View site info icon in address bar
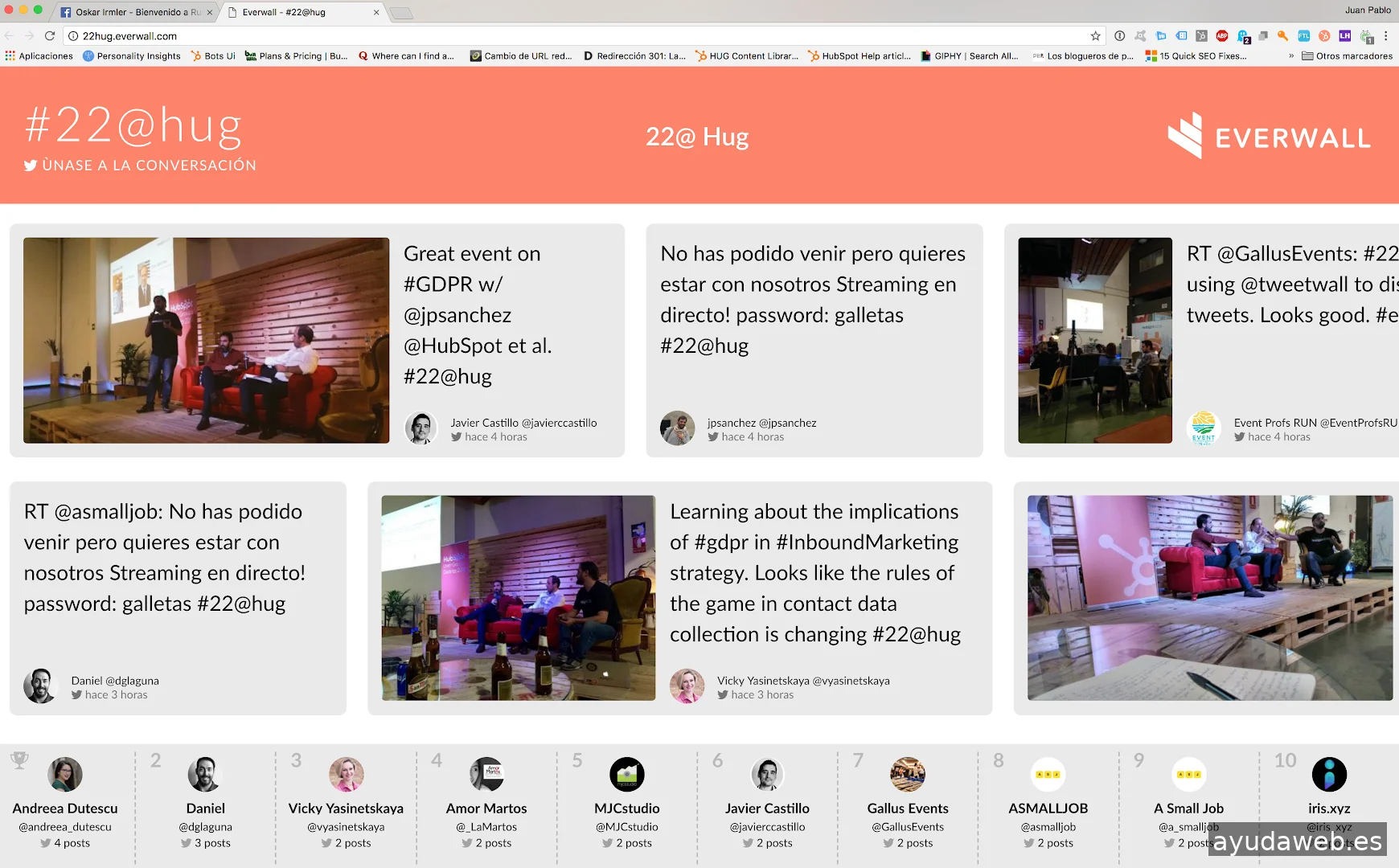Screen dimensions: 1399x868 [73, 36]
